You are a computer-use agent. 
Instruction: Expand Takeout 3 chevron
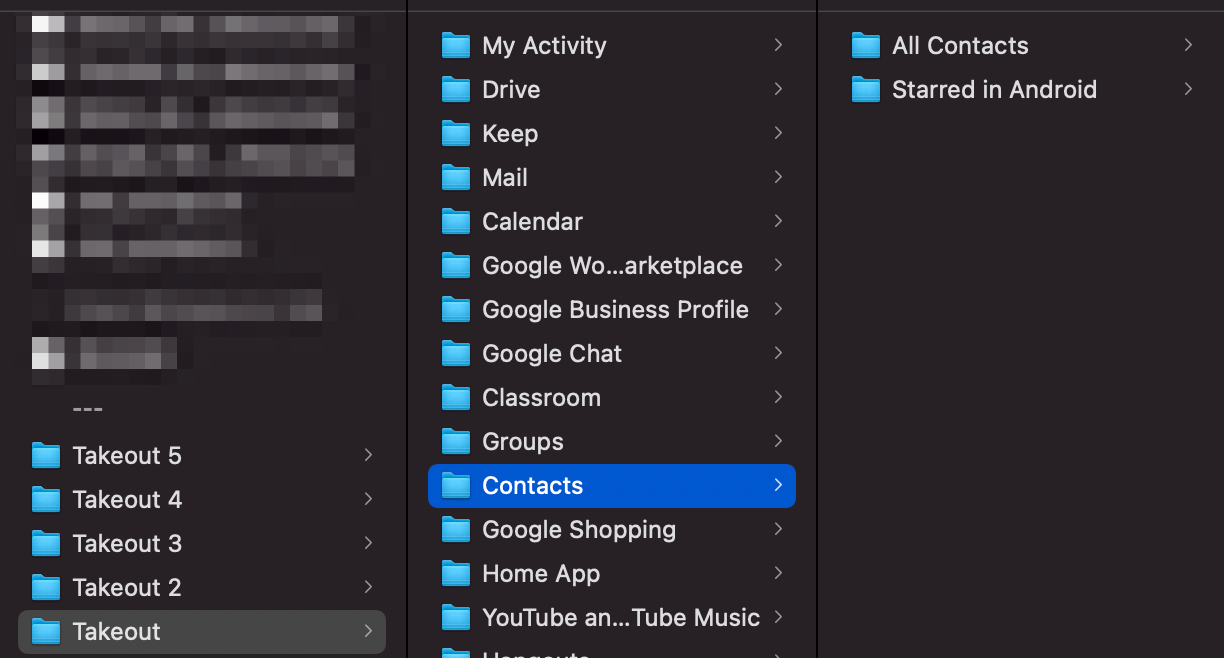pyautogui.click(x=368, y=543)
